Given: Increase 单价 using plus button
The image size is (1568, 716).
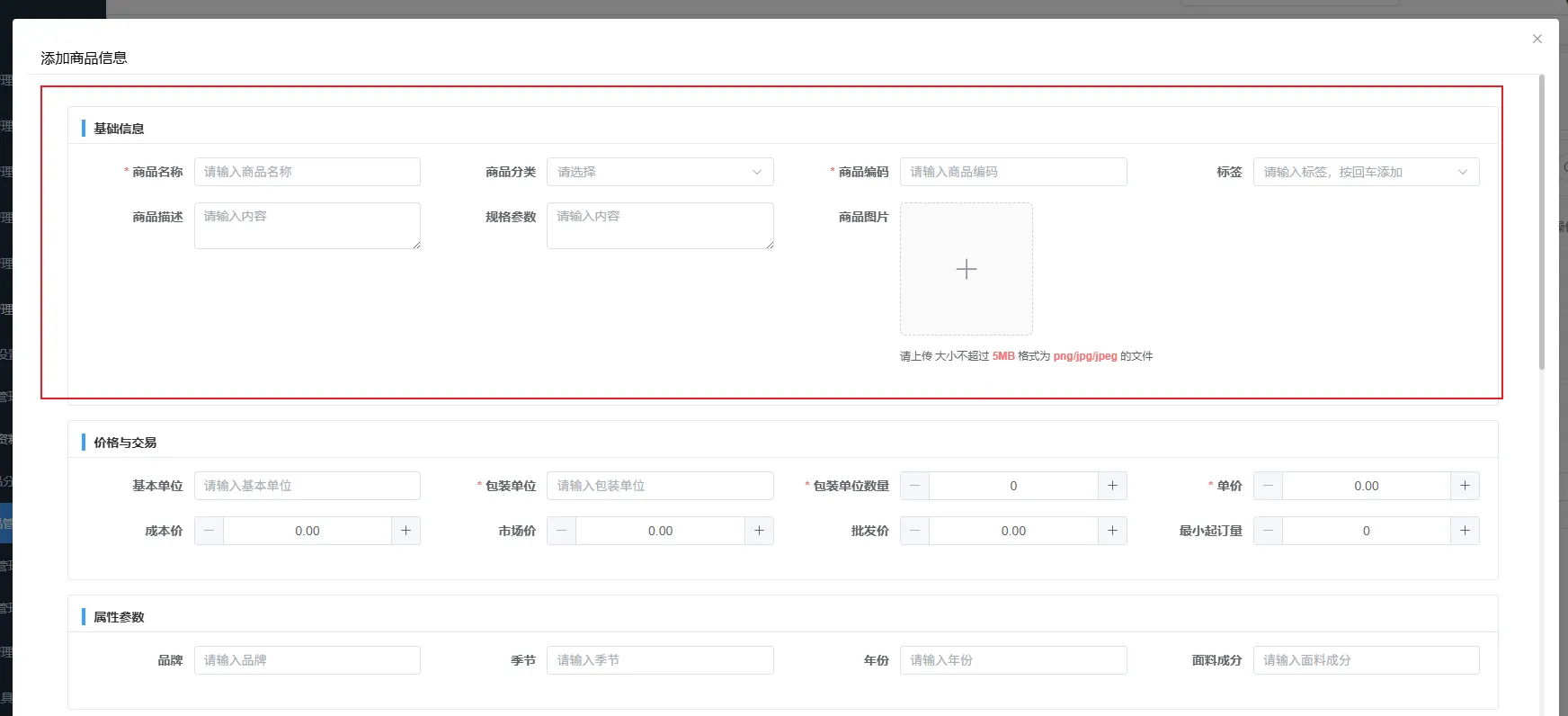Looking at the screenshot, I should click(x=1465, y=486).
